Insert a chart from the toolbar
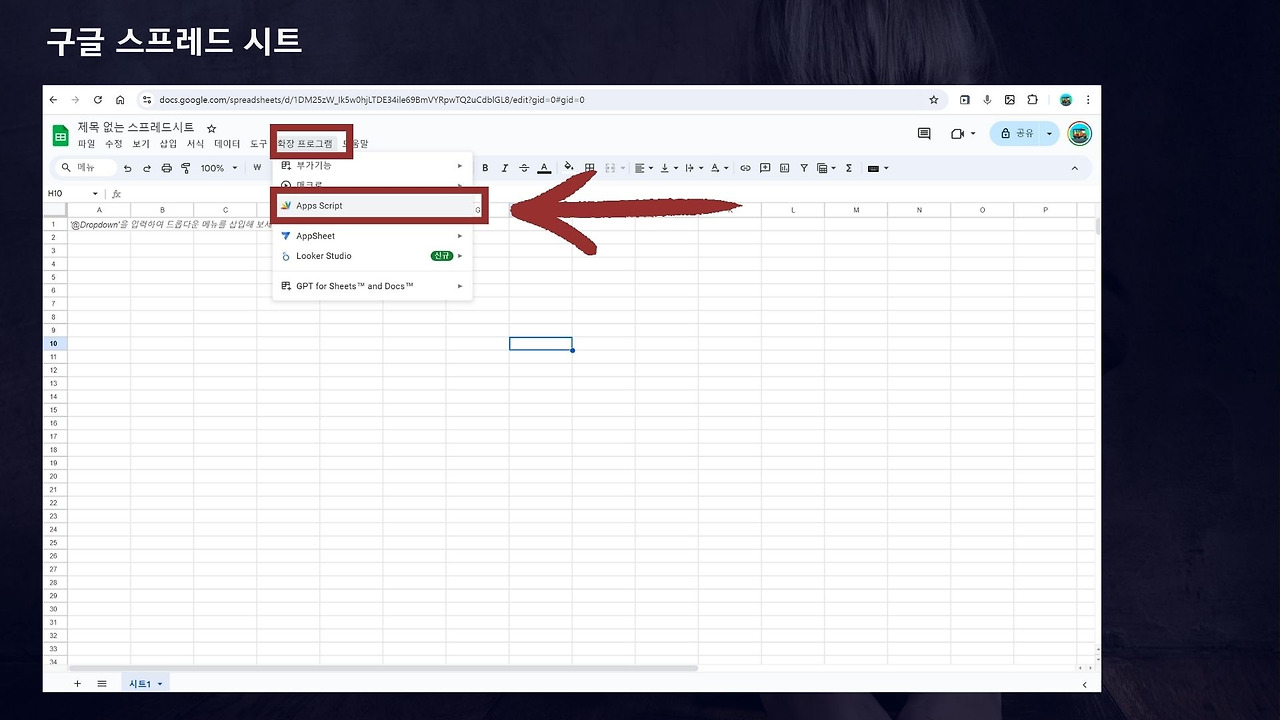Screen dimensions: 1280x720 [x=784, y=168]
